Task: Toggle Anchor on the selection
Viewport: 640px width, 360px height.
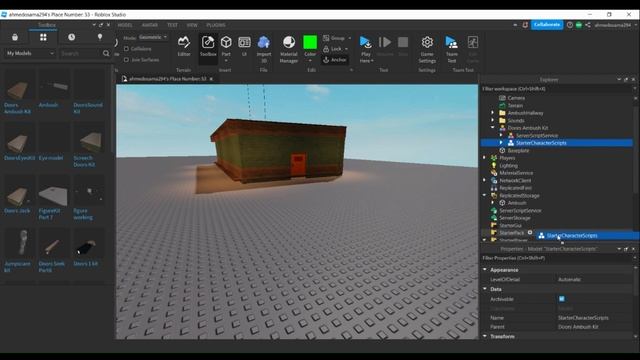Action: pos(335,60)
